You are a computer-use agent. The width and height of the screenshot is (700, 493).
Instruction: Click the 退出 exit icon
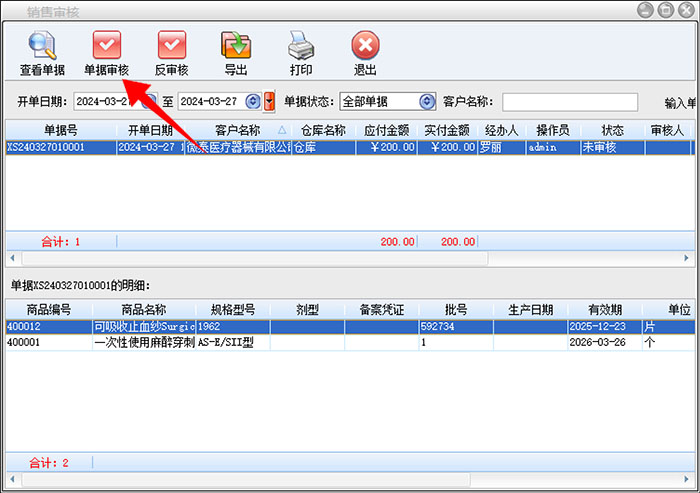pos(365,46)
